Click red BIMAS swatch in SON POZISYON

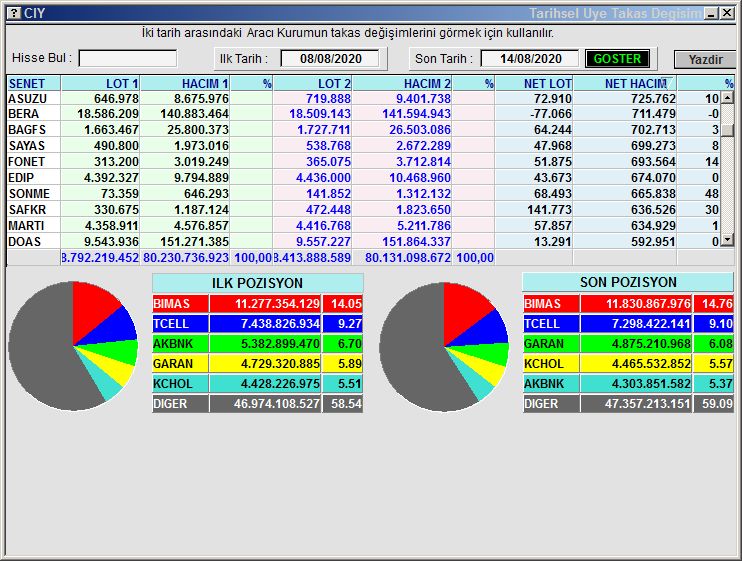[x=551, y=304]
